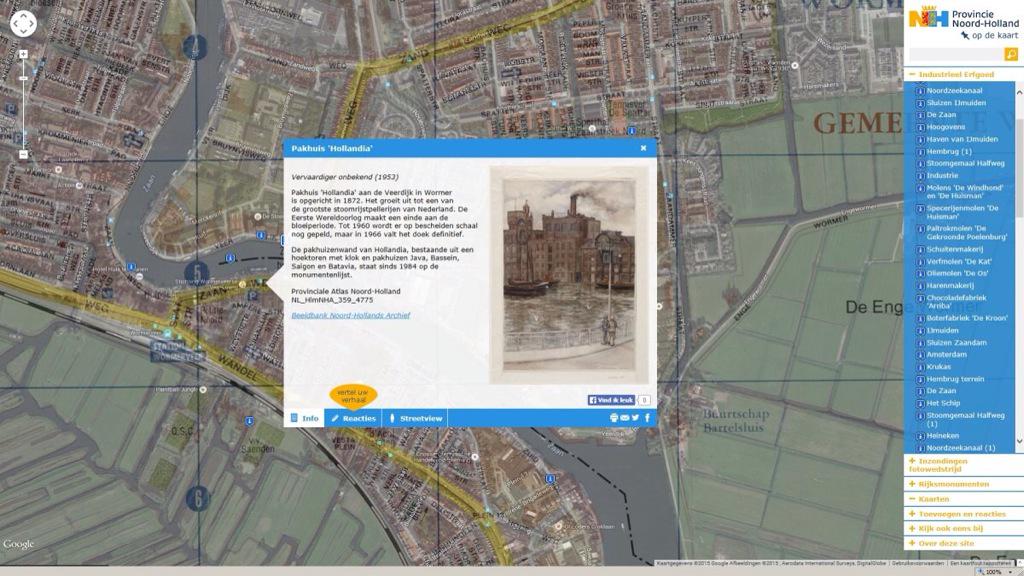Expand the Rijksmonumenten section
Screen dimensions: 1024x576
coord(949,484)
